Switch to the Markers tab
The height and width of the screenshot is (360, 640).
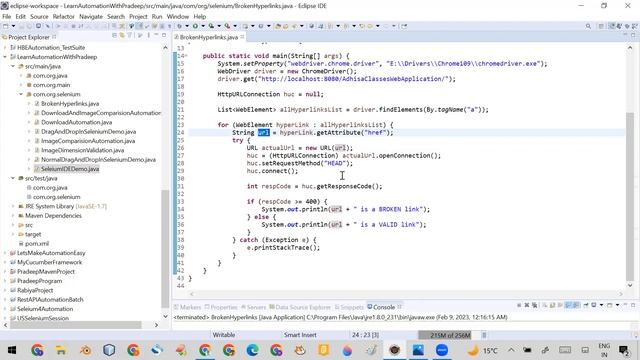(x=187, y=307)
